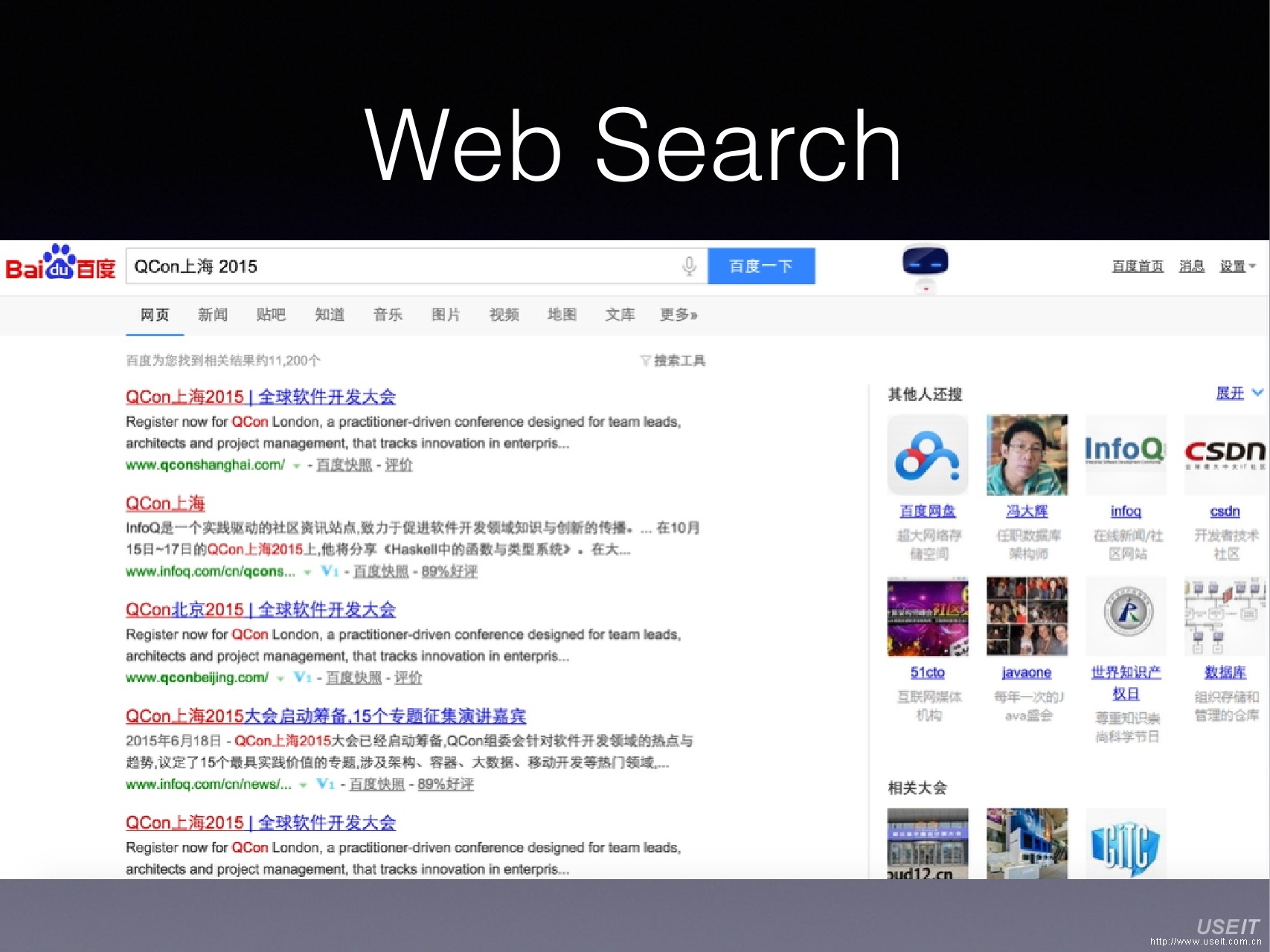
Task: Open the QCon上海 result title
Action: [165, 504]
